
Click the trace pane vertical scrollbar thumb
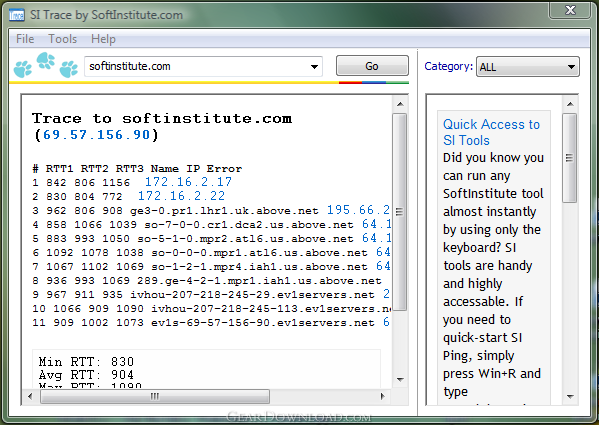point(400,212)
